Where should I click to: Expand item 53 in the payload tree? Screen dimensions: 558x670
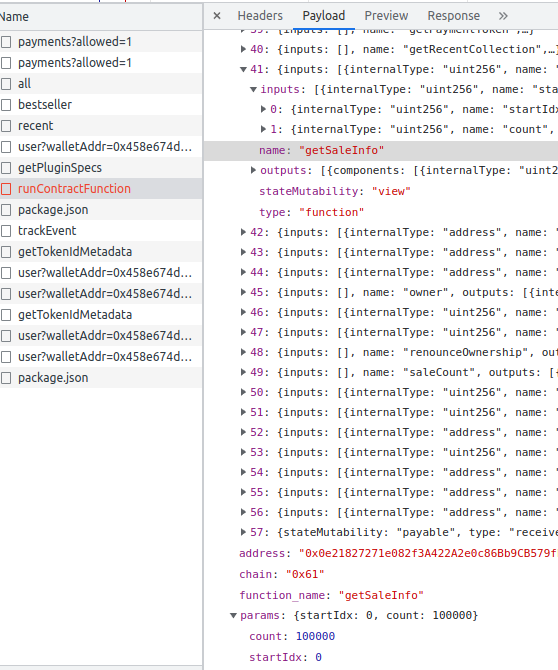(243, 452)
